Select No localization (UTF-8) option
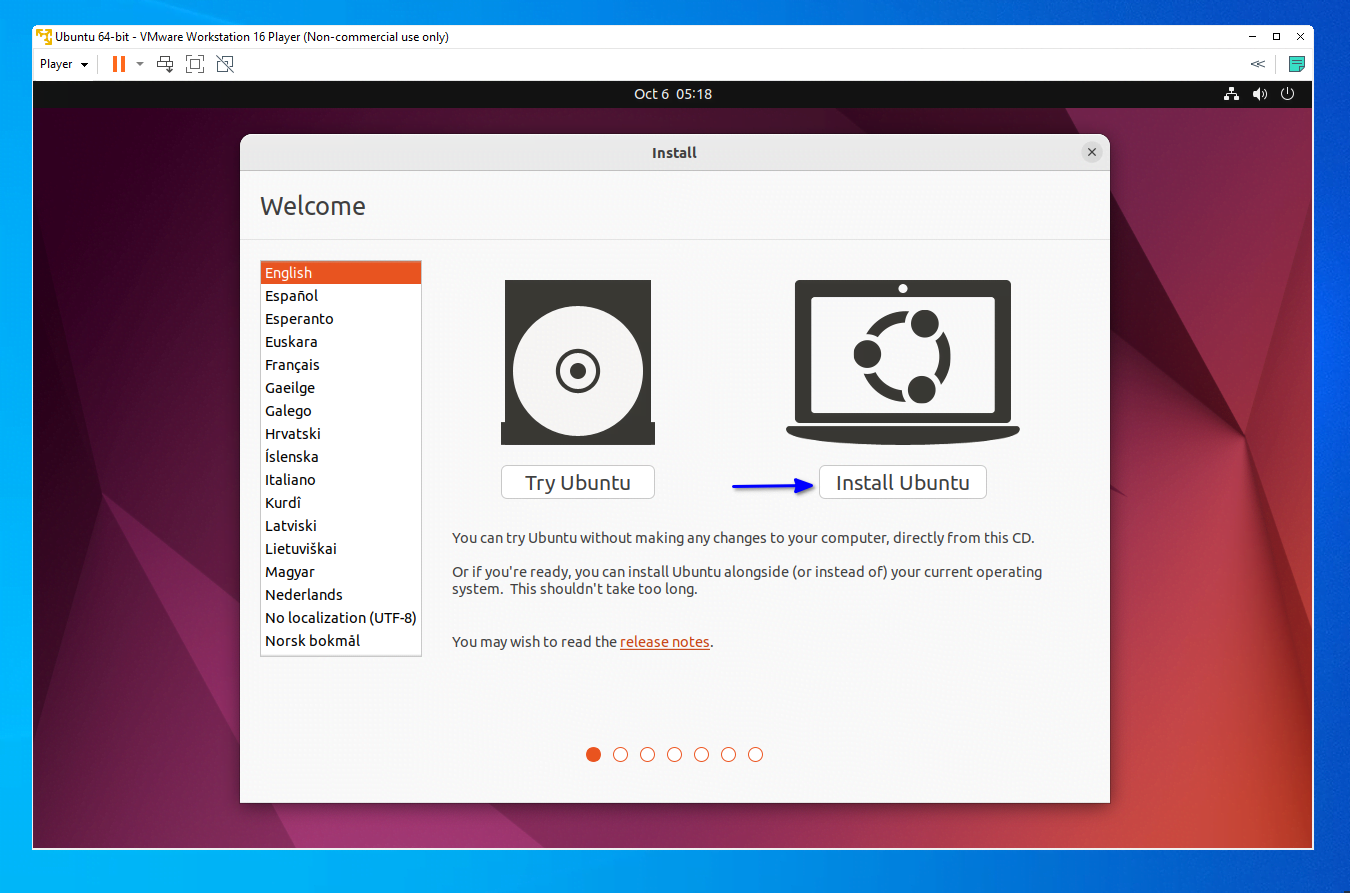This screenshot has height=893, width=1350. [340, 617]
